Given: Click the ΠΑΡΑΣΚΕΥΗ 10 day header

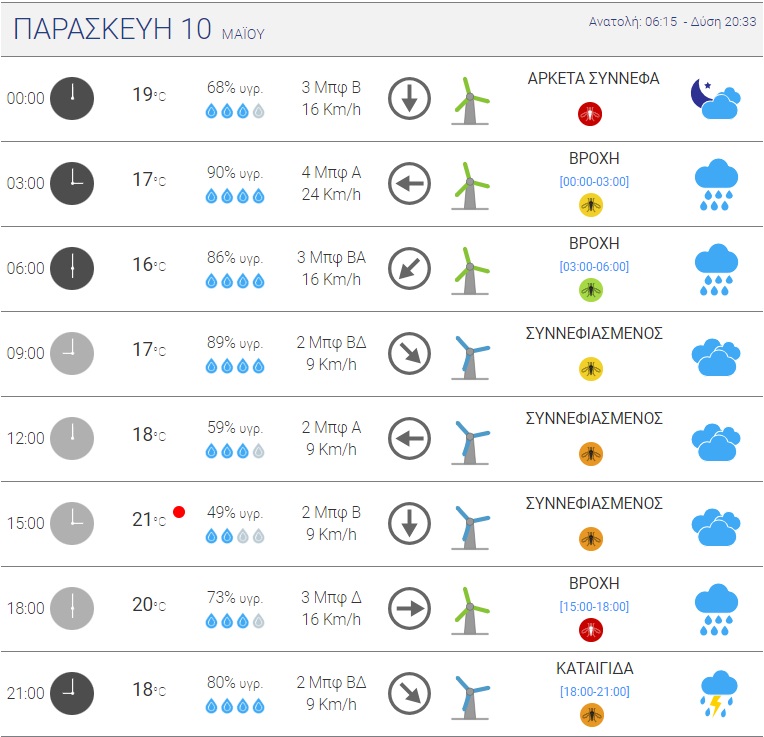Looking at the screenshot, I should pos(111,30).
